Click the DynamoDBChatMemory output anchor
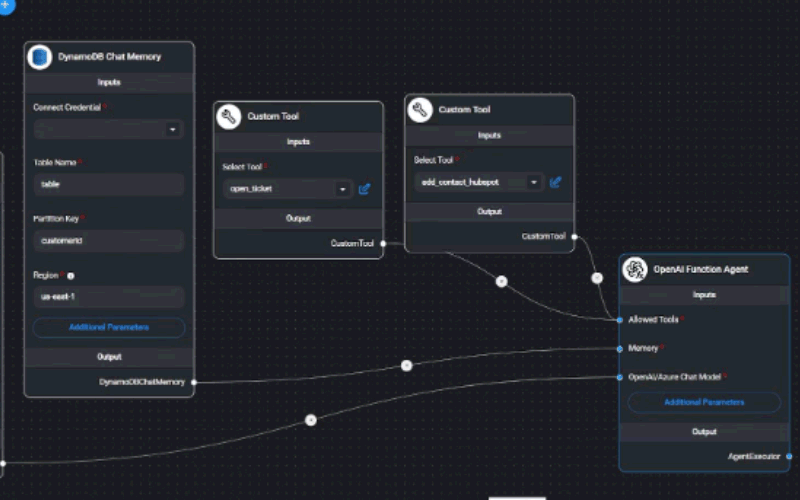This screenshot has height=500, width=800. click(194, 382)
